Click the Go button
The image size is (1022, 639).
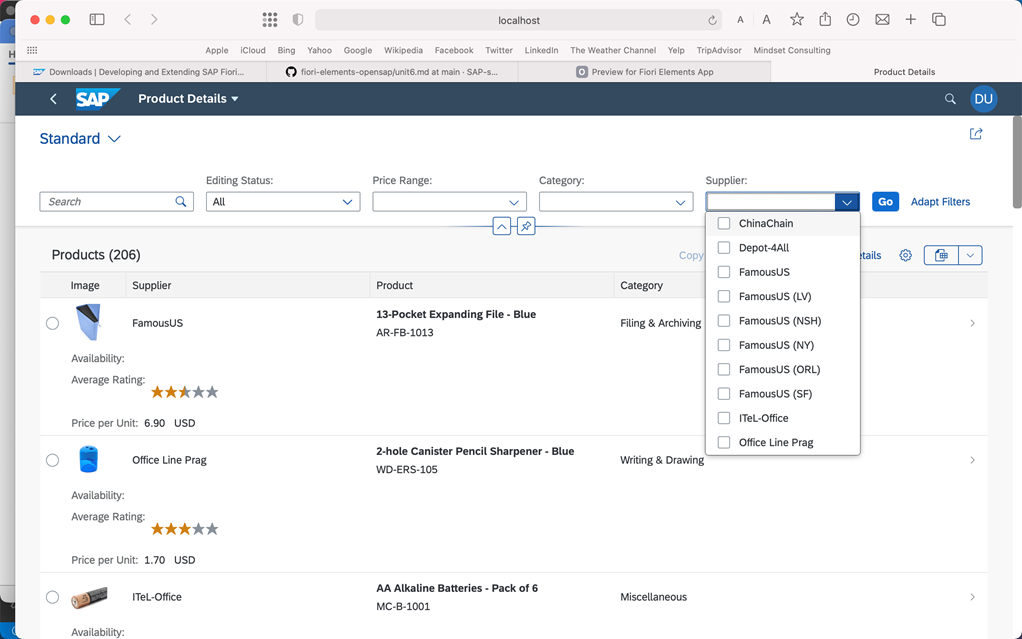tap(885, 201)
